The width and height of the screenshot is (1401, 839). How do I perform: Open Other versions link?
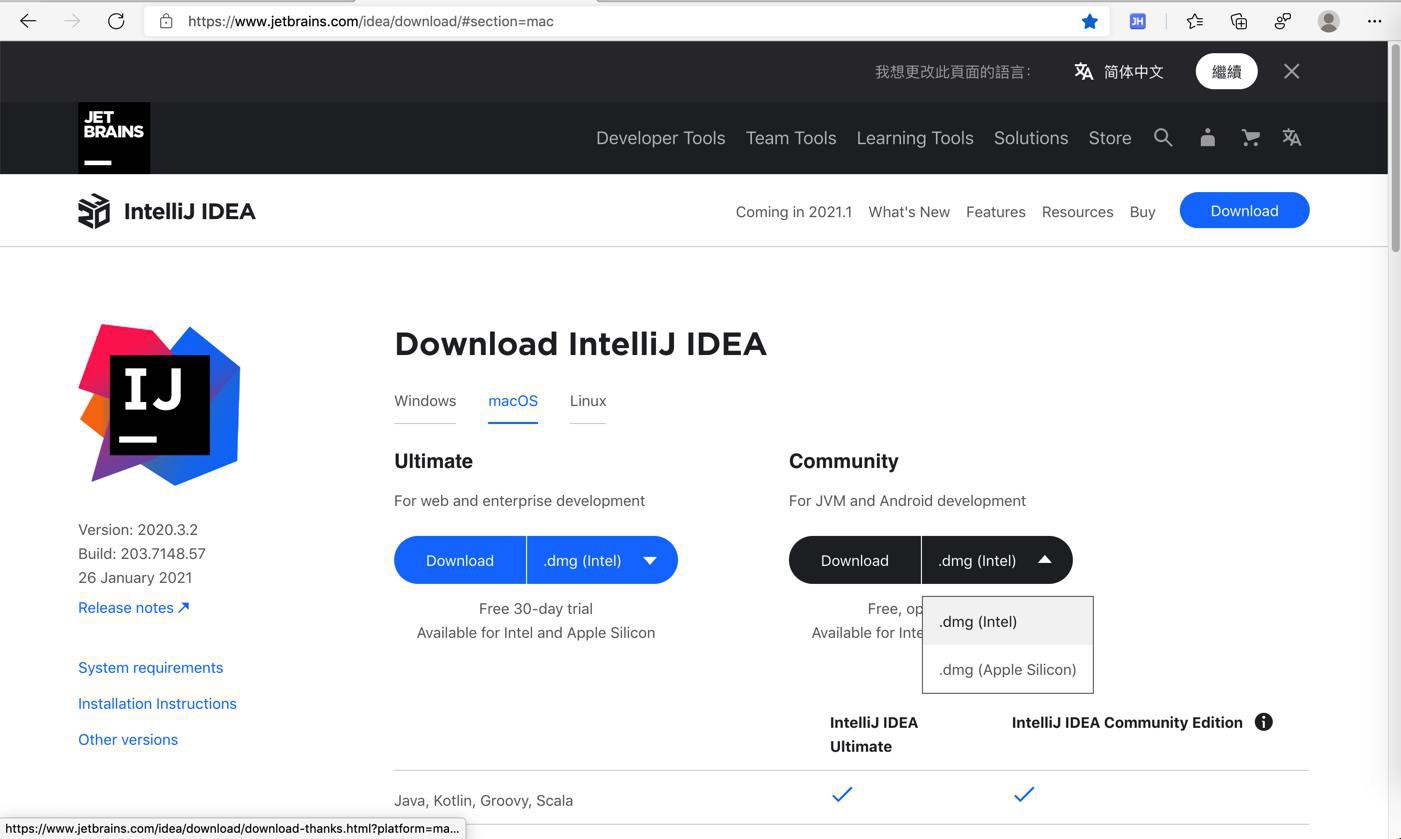[x=128, y=740]
